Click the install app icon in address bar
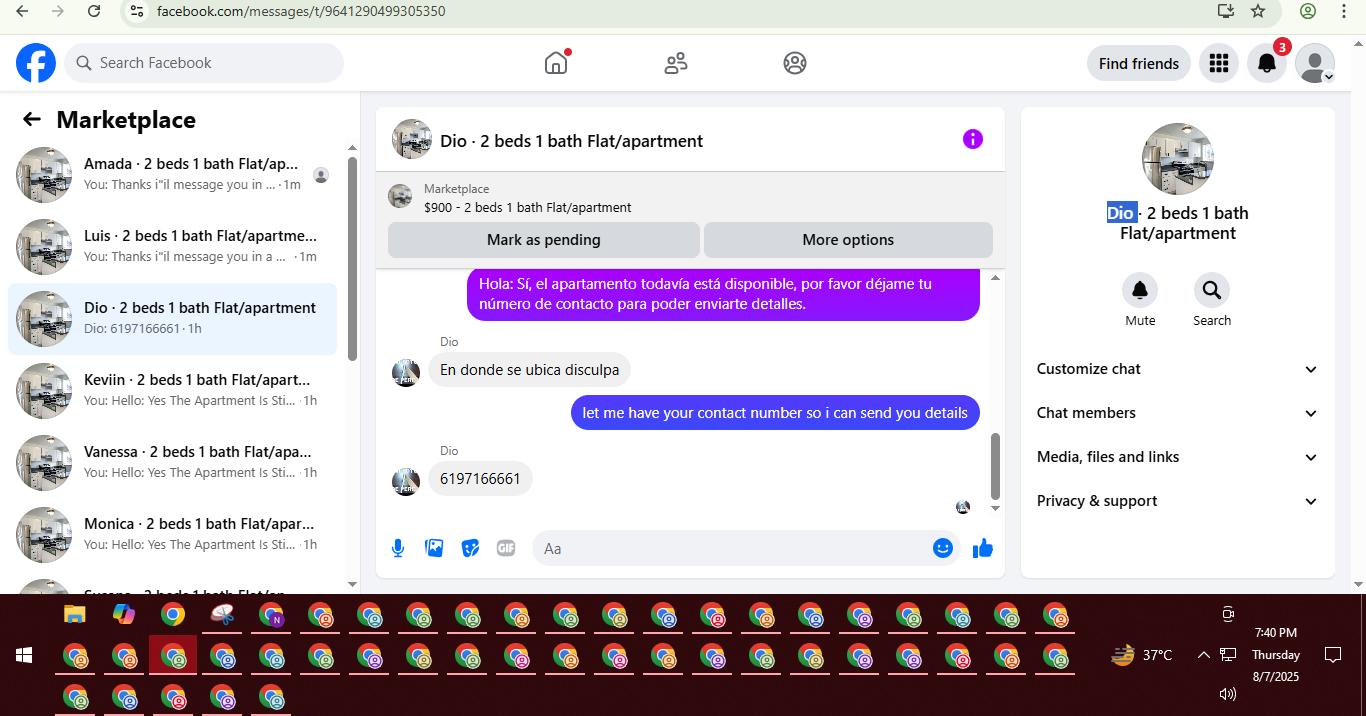Image resolution: width=1366 pixels, height=716 pixels. click(1226, 11)
